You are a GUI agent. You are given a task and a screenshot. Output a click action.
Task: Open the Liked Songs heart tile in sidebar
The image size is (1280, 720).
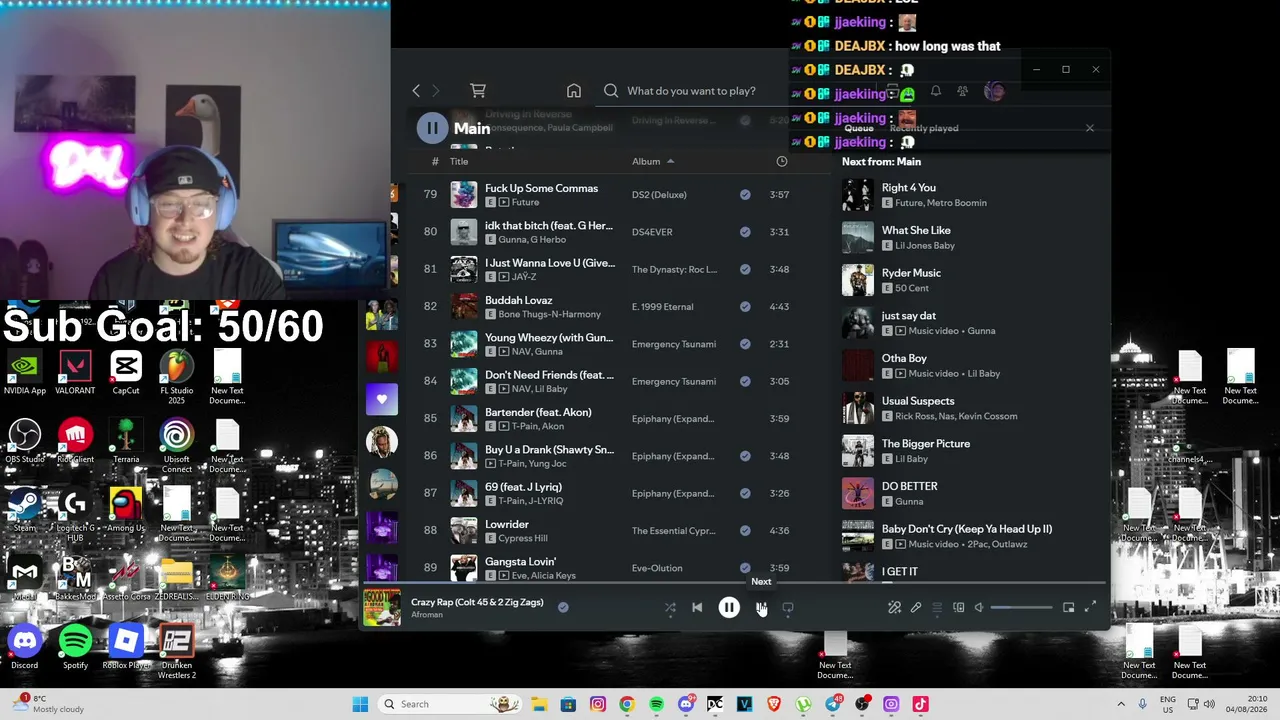tap(382, 400)
